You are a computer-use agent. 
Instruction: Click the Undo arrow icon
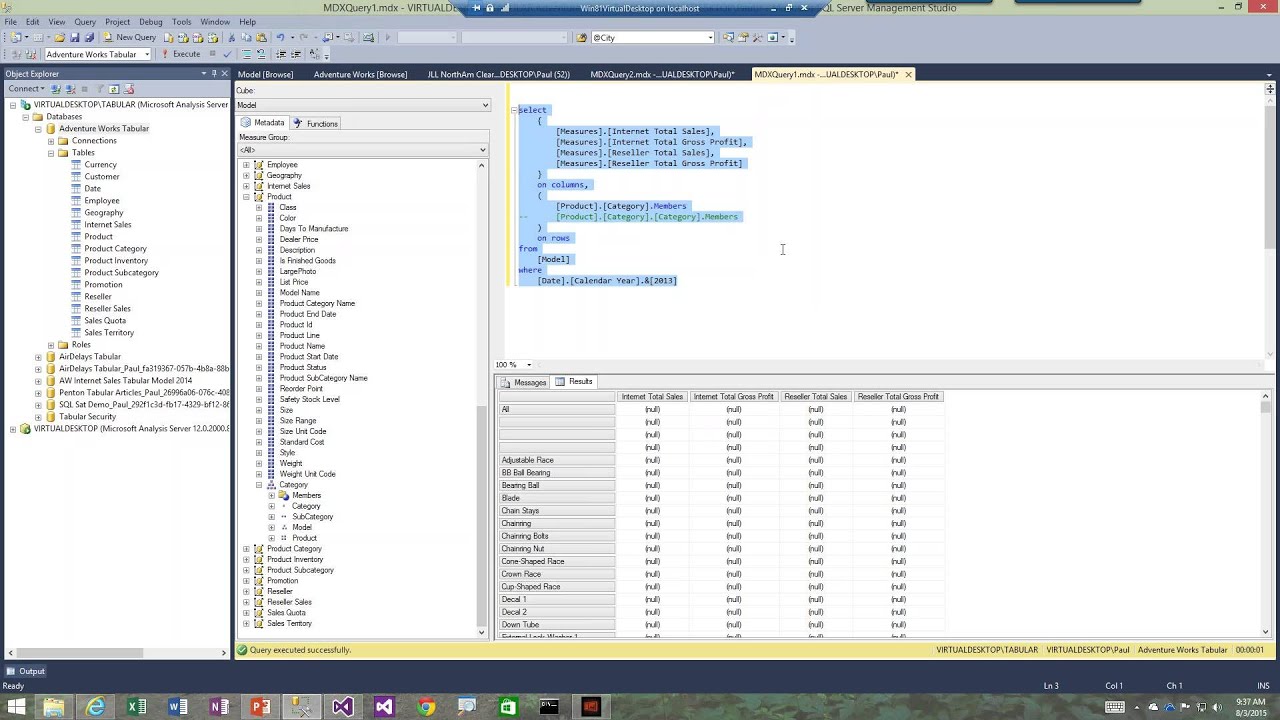click(x=280, y=37)
